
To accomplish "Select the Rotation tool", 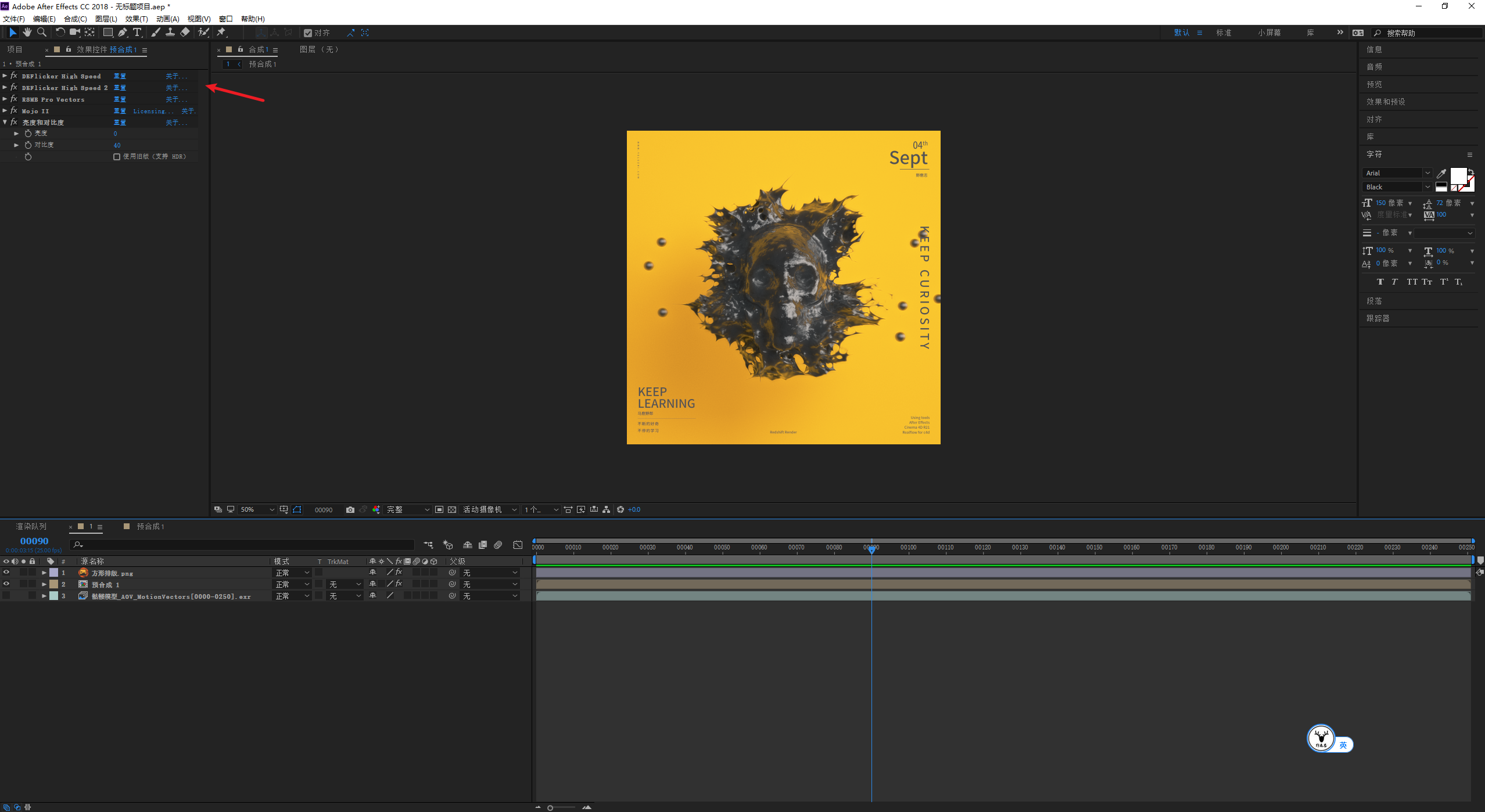I will pyautogui.click(x=60, y=33).
